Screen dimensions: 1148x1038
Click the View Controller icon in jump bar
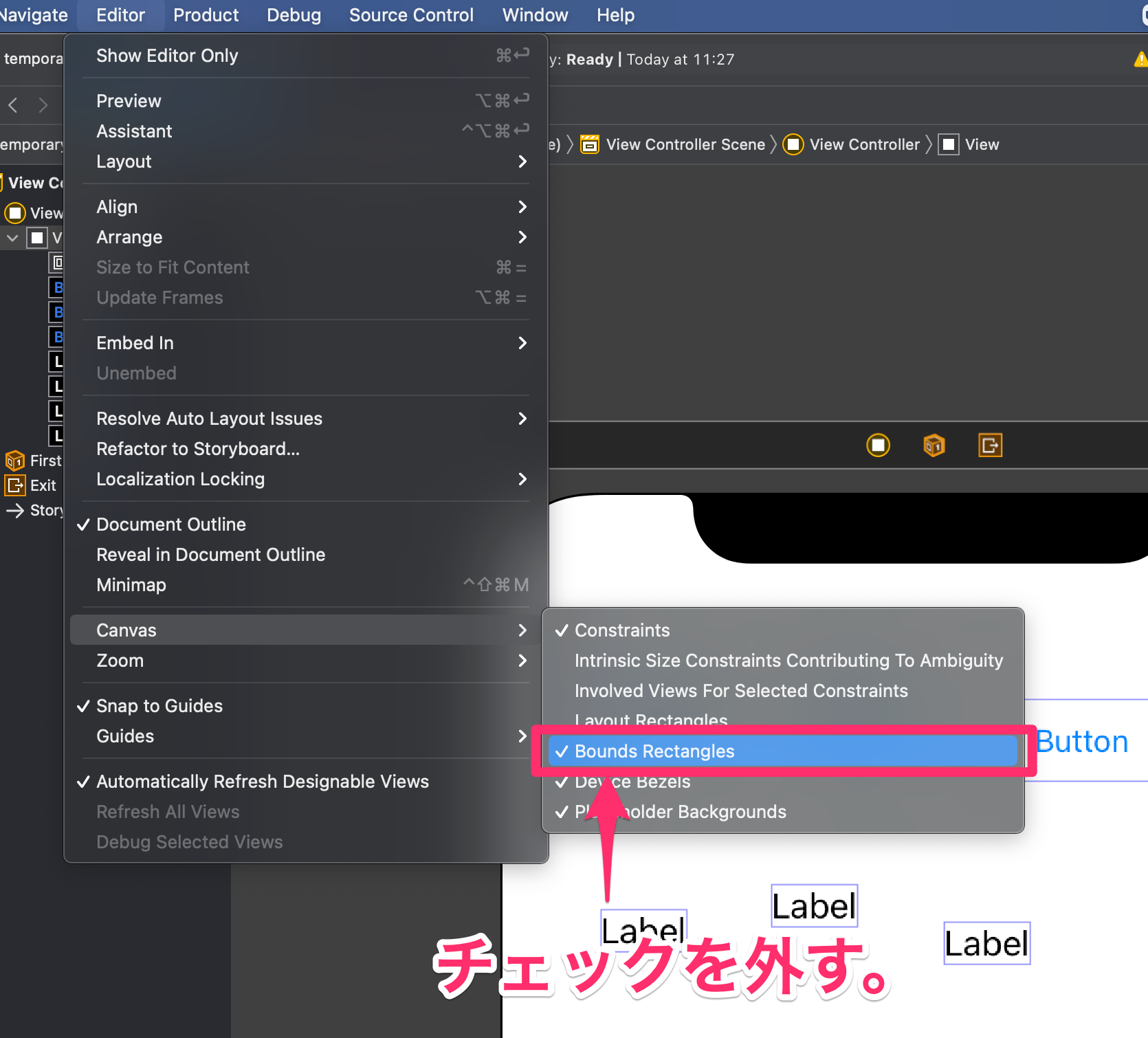click(793, 144)
